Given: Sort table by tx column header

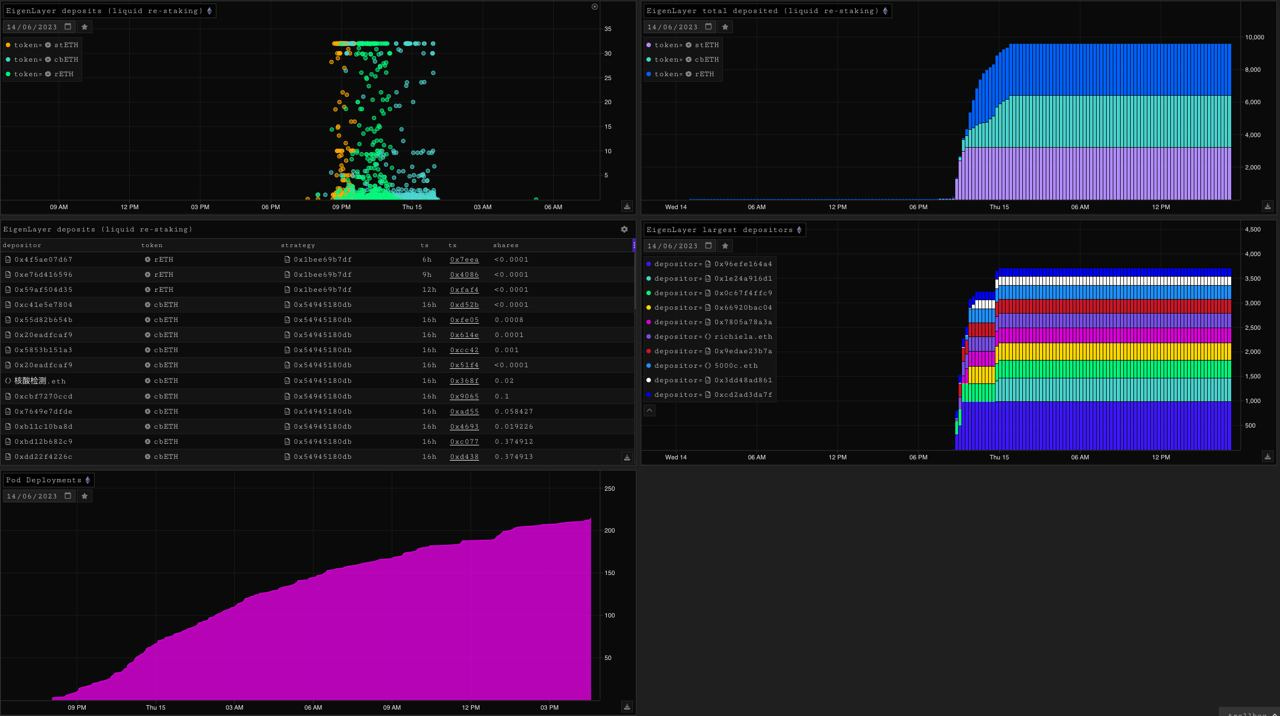Looking at the screenshot, I should (x=453, y=245).
